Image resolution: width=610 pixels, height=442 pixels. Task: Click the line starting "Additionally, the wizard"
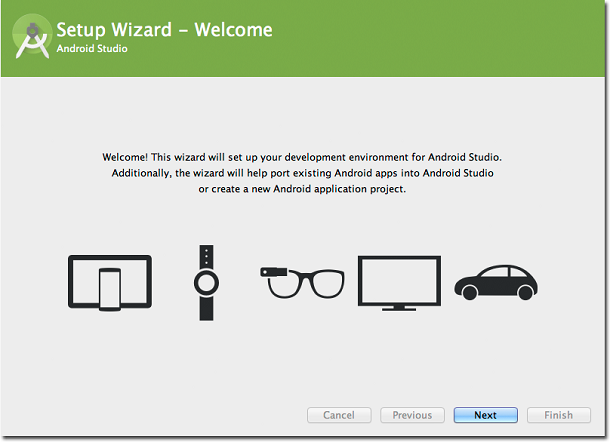coord(302,173)
